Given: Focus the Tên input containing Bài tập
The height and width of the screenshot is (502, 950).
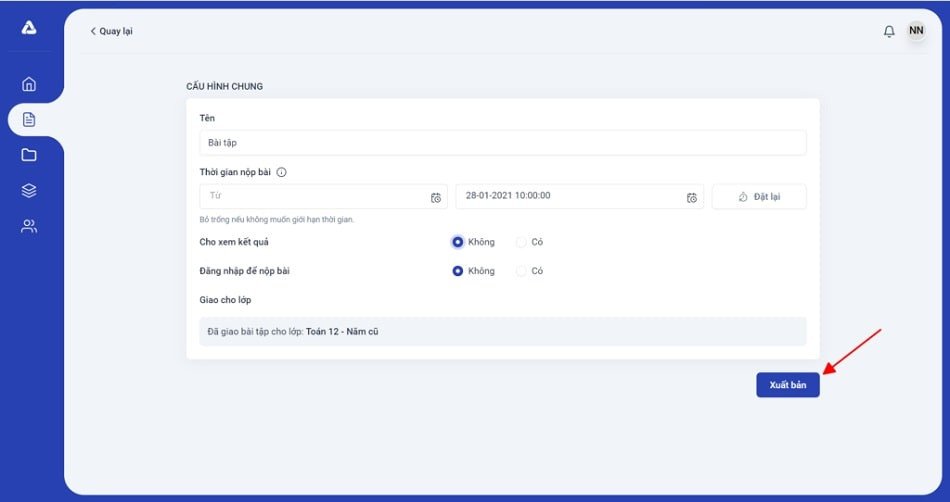Looking at the screenshot, I should click(503, 143).
